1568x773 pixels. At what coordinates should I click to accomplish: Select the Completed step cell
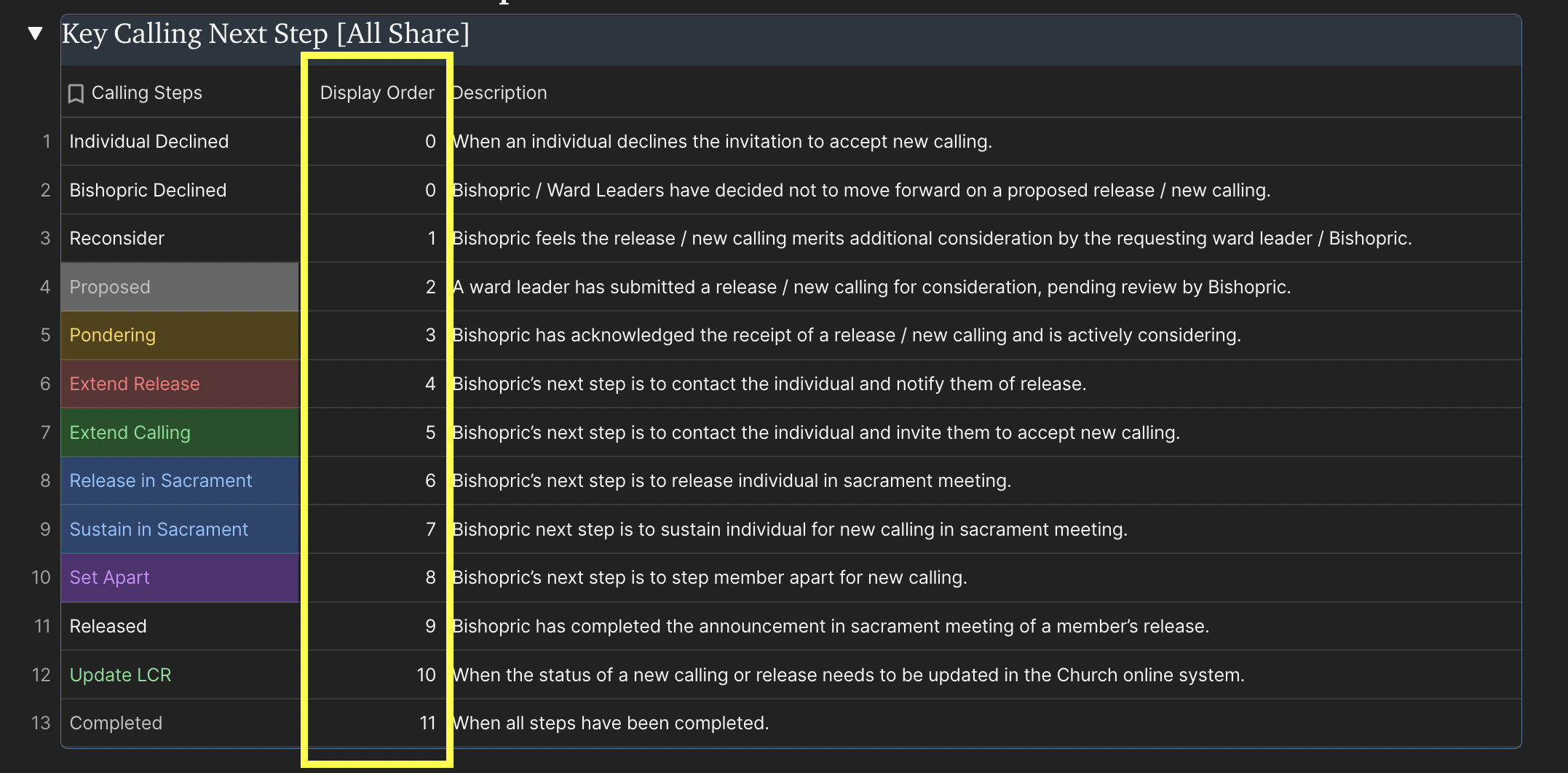coord(181,723)
